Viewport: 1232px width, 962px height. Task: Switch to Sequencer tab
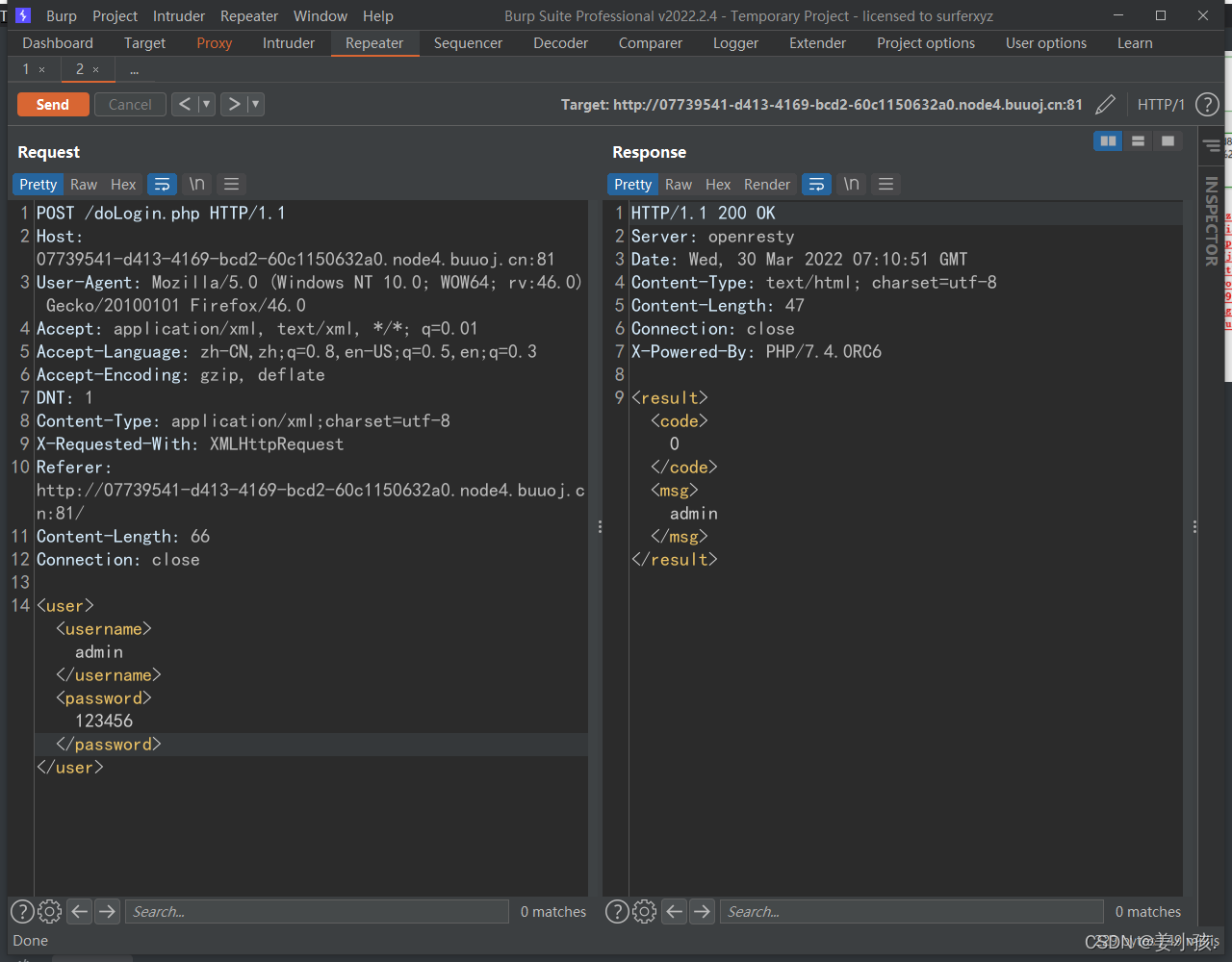468,43
